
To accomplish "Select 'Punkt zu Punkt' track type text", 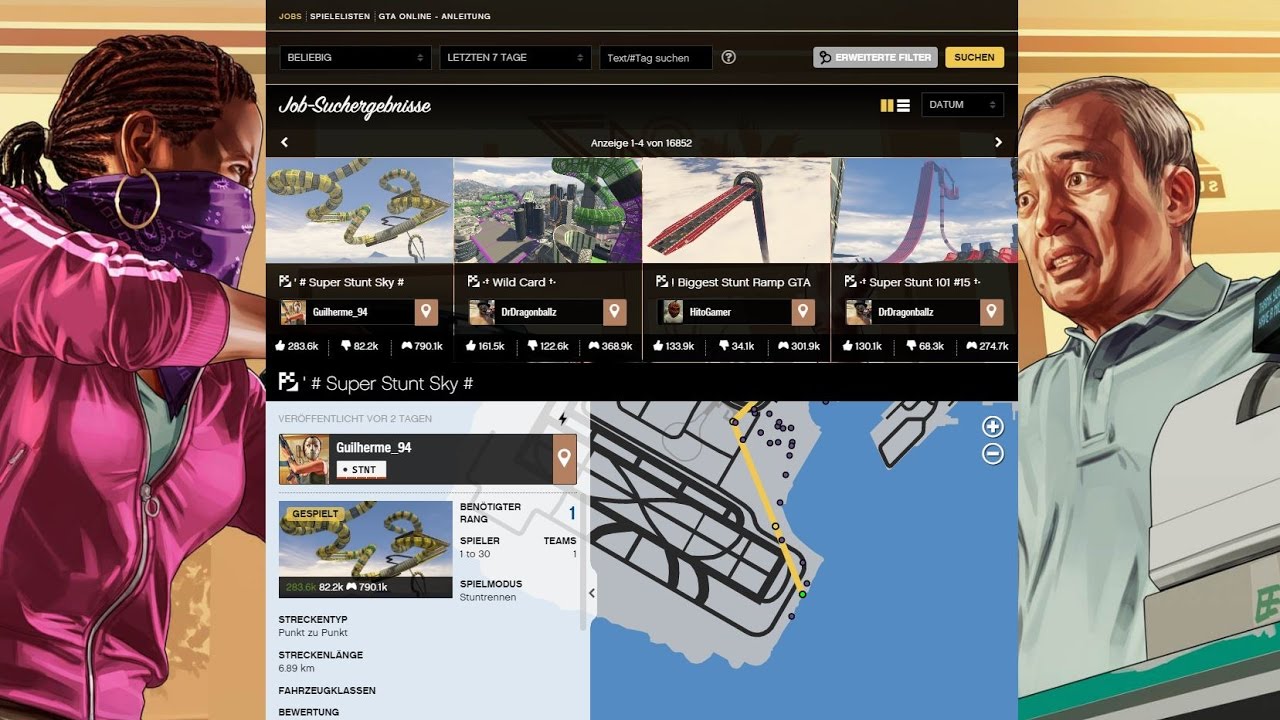I will point(313,633).
